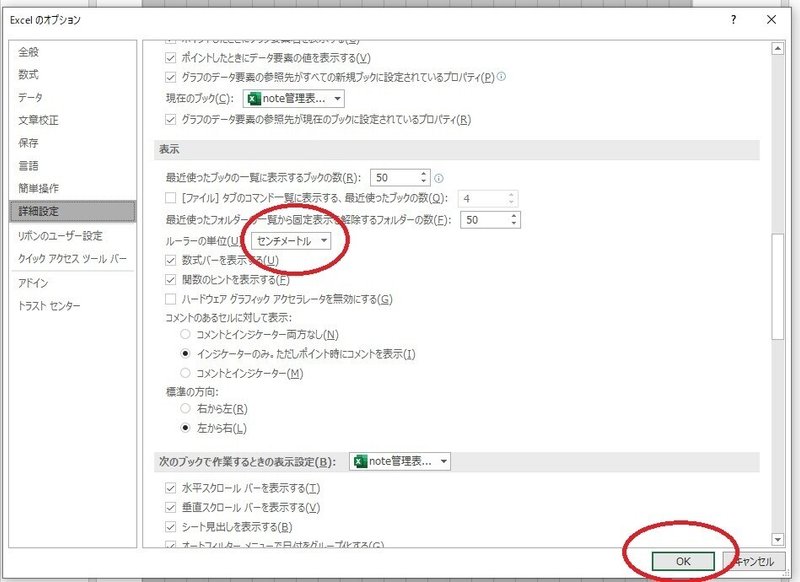Image resolution: width=800 pixels, height=582 pixels.
Task: Select コメントとインジケーター(M) radio option
Action: tap(185, 373)
